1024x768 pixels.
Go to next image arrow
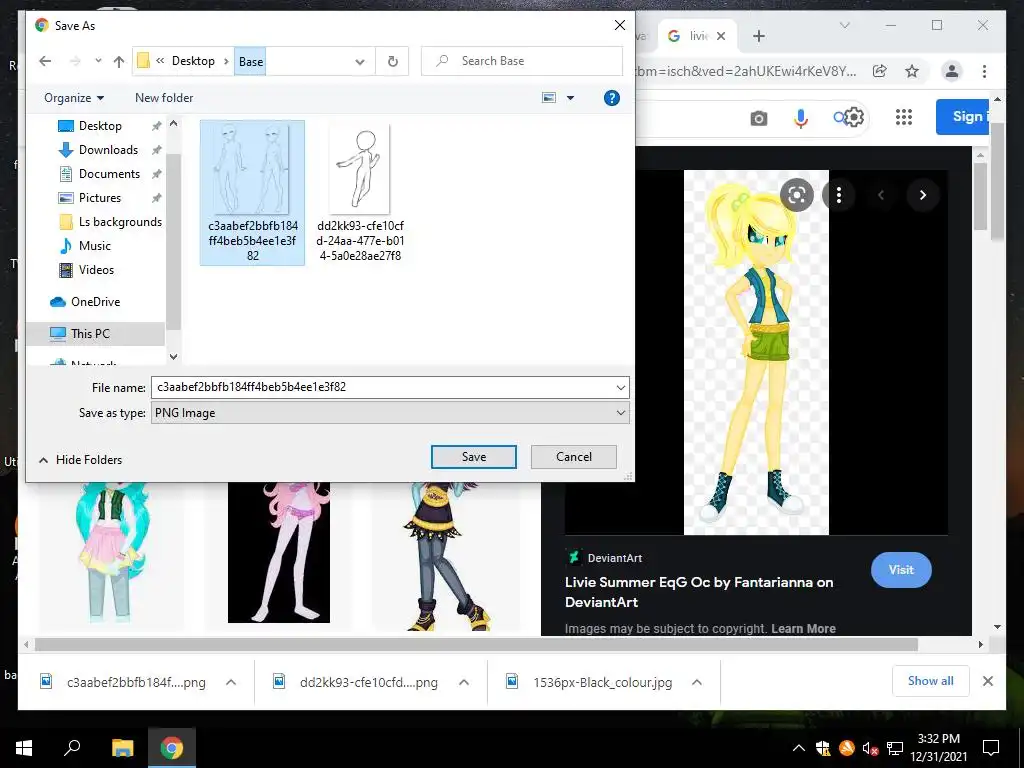(923, 195)
